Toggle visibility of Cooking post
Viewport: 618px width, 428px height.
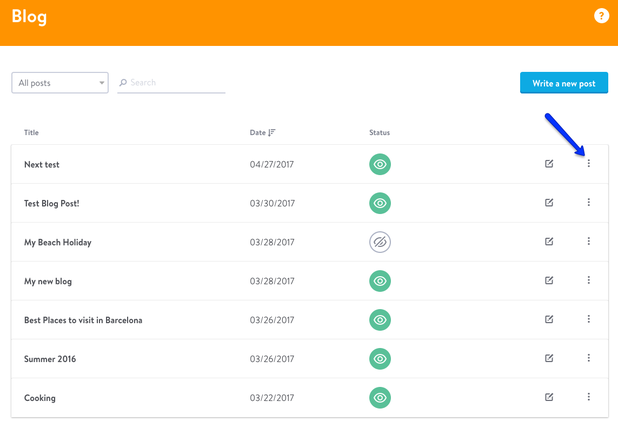(x=380, y=398)
